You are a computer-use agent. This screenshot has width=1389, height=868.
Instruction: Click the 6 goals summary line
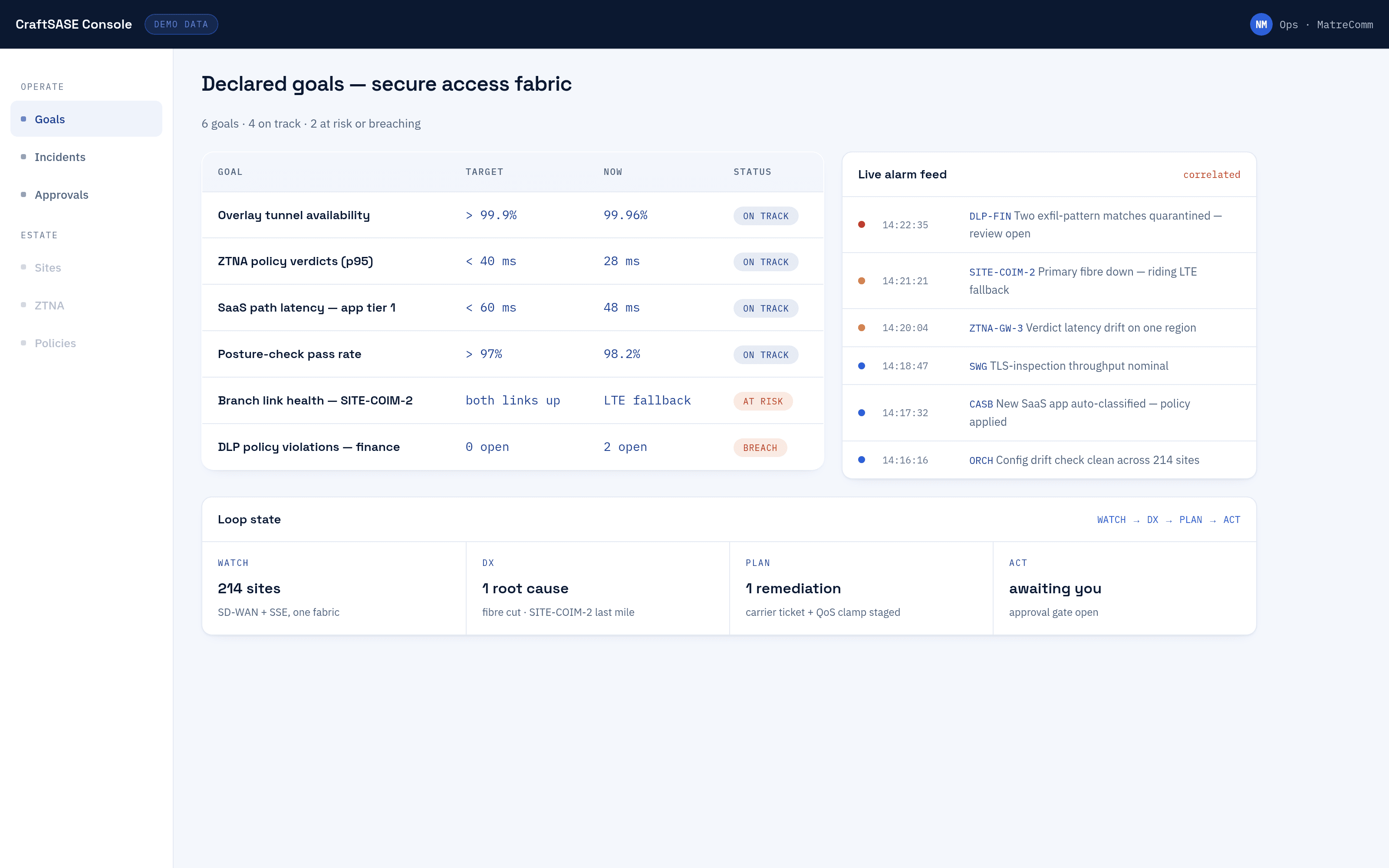point(311,124)
